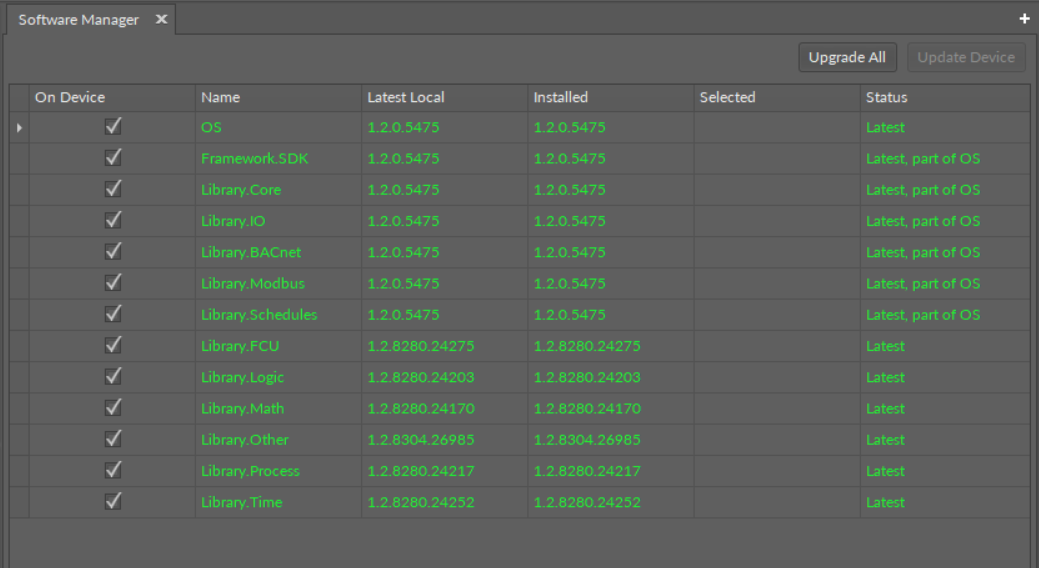Toggle the Library.FCU On Device checkbox

[113, 346]
